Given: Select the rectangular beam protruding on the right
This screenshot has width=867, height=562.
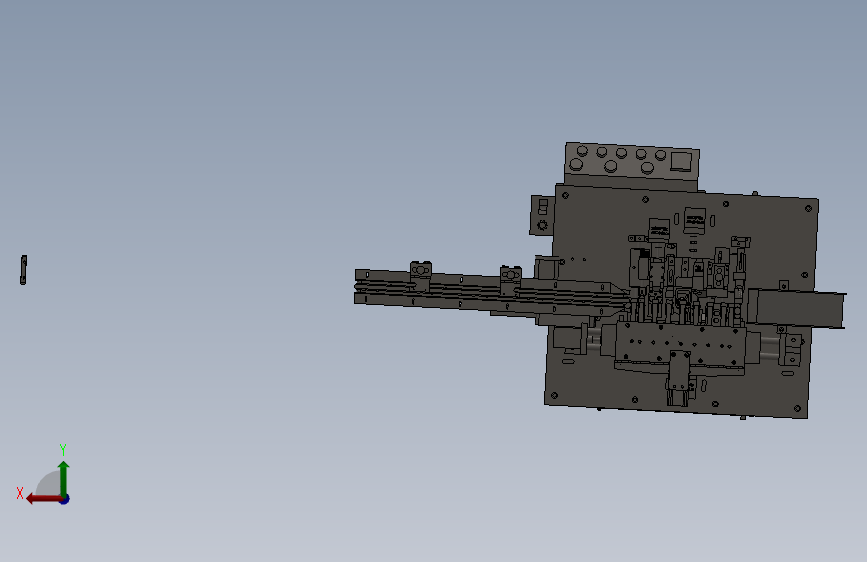Looking at the screenshot, I should pyautogui.click(x=796, y=308).
